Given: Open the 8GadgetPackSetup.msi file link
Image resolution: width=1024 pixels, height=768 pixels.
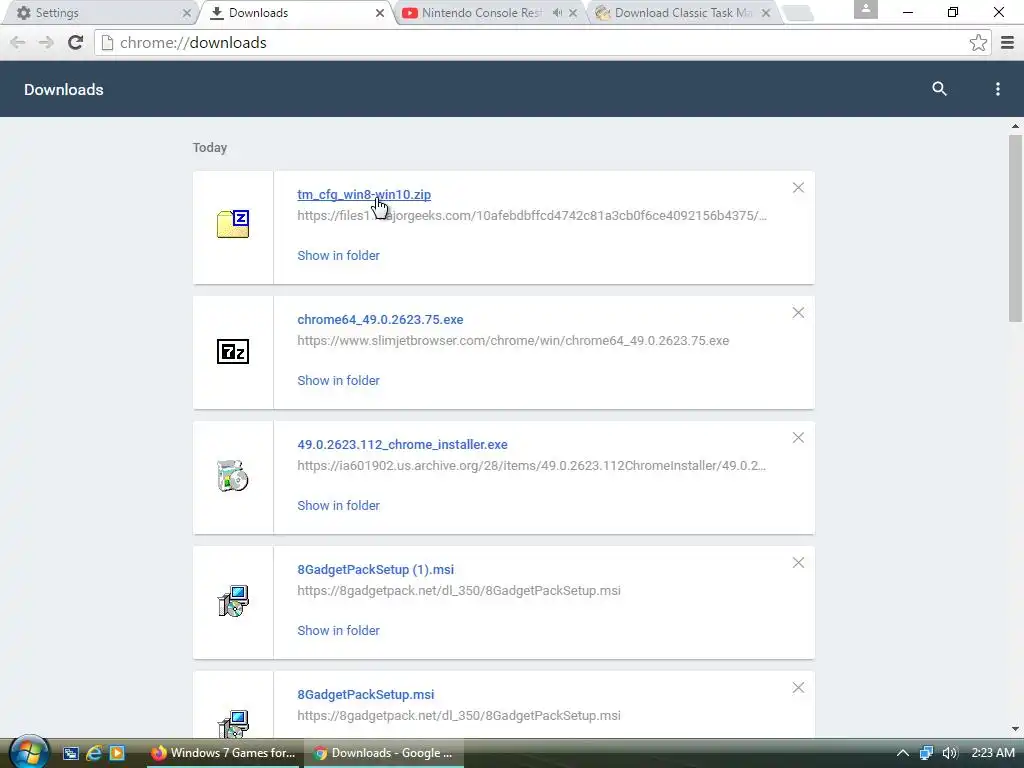Looking at the screenshot, I should (366, 694).
